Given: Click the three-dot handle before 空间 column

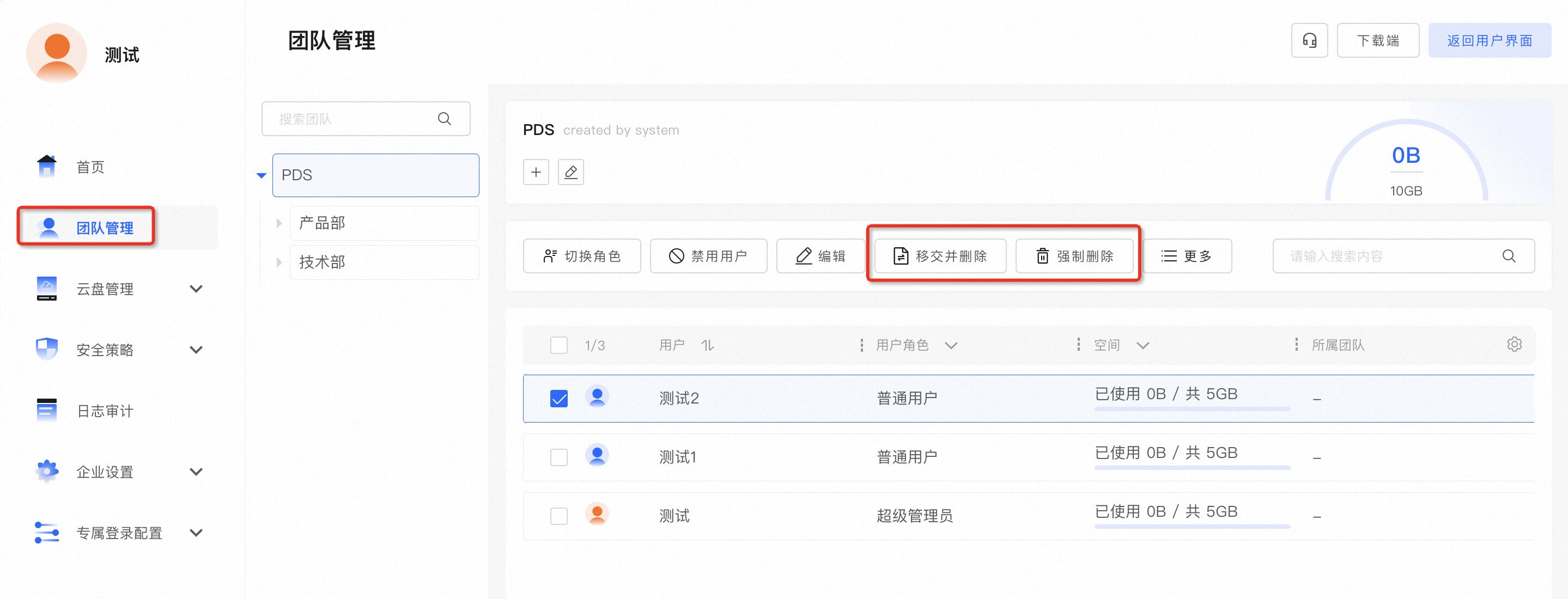Looking at the screenshot, I should 1079,345.
